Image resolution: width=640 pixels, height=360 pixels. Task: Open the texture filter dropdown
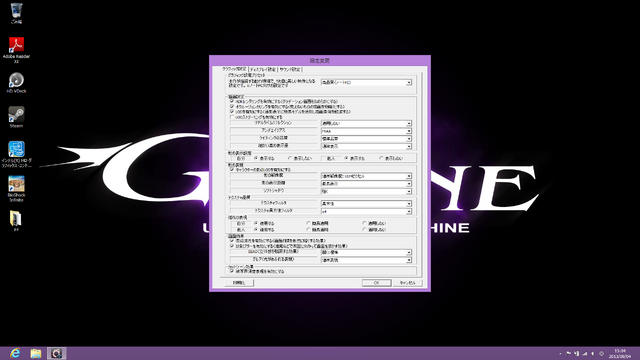coord(366,204)
